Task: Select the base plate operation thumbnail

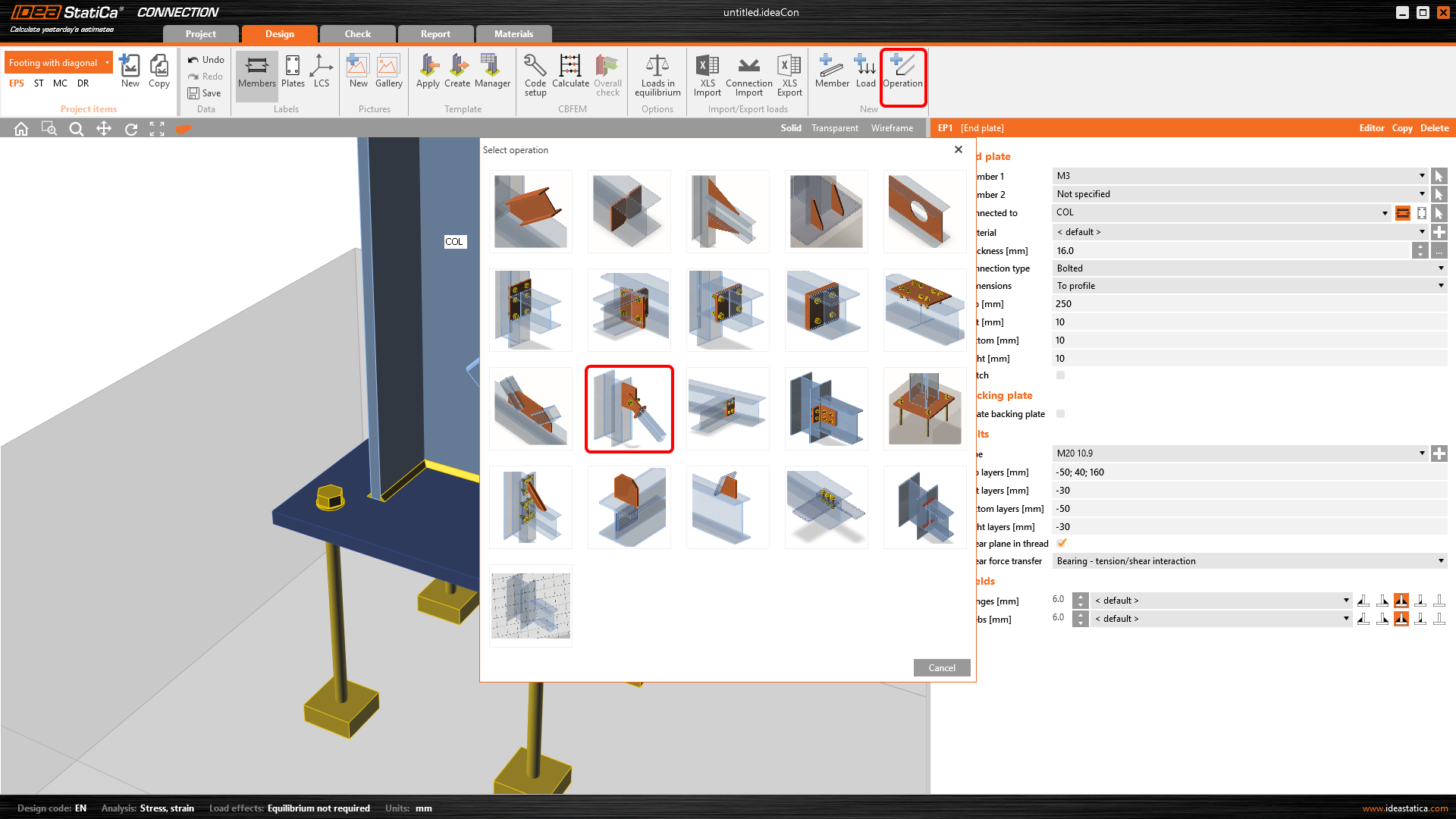Action: pyautogui.click(x=924, y=409)
